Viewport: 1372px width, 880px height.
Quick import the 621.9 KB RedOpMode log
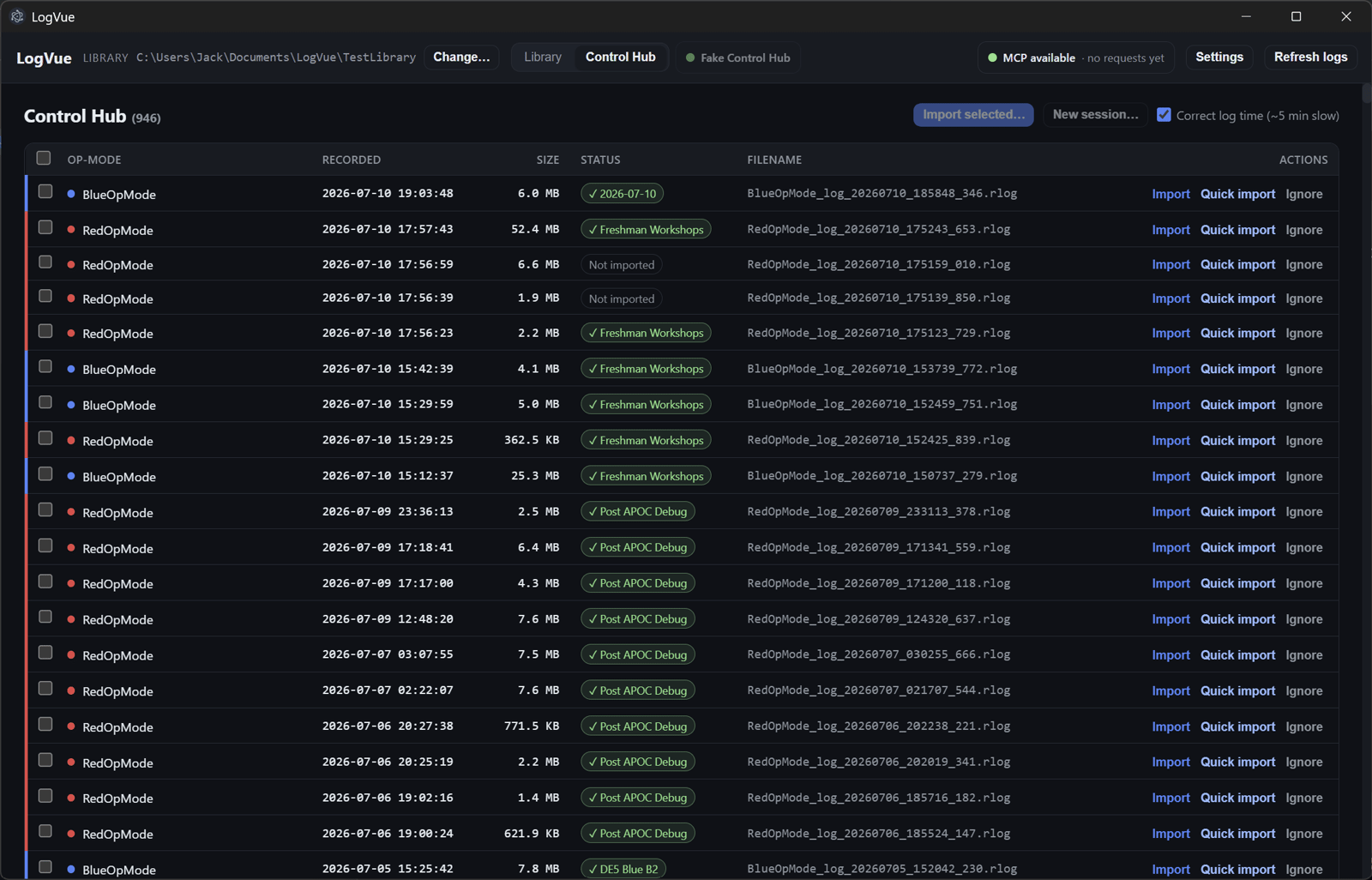coord(1237,834)
